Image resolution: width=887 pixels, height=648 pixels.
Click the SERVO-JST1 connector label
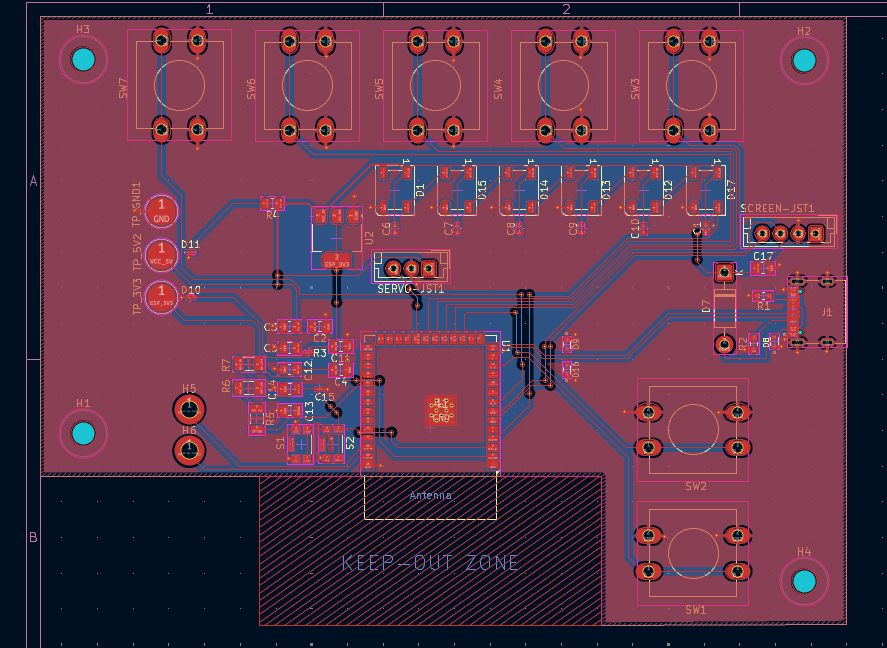click(411, 289)
